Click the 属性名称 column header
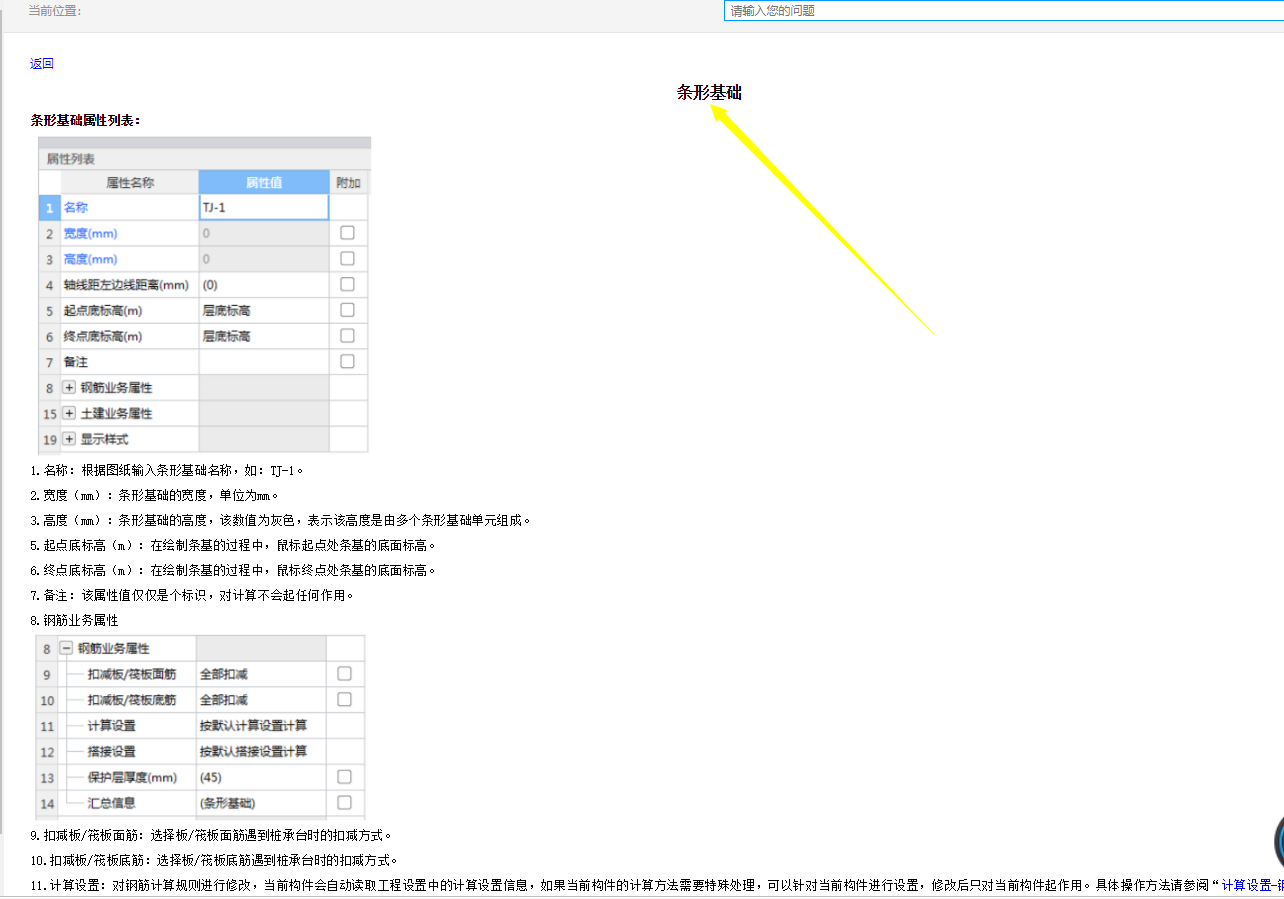 (x=130, y=182)
